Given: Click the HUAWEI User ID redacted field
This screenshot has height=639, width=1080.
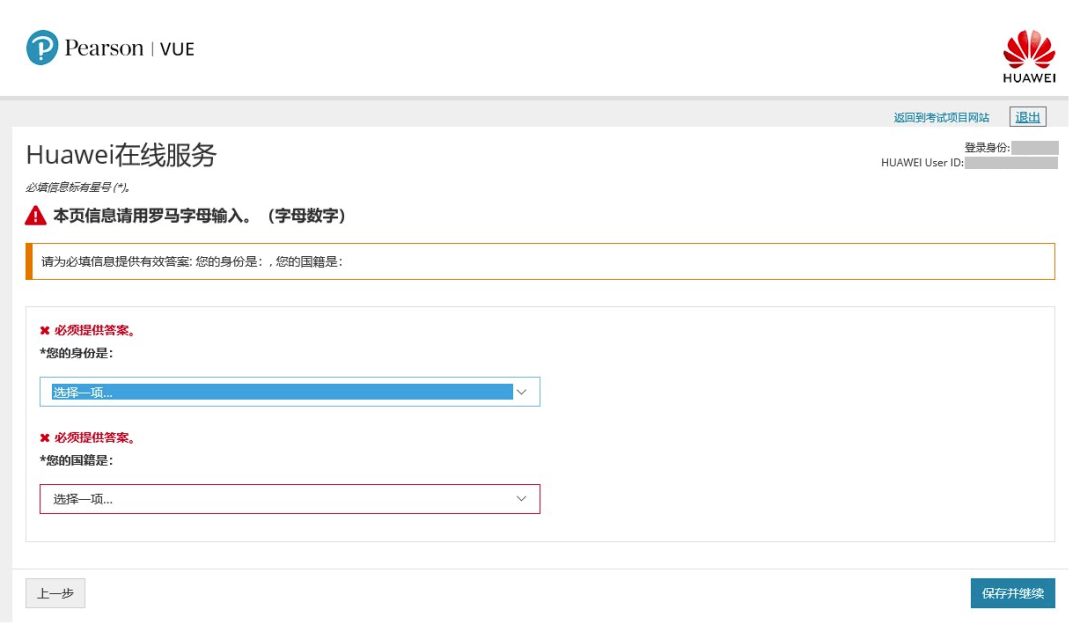Looking at the screenshot, I should coord(1011,163).
